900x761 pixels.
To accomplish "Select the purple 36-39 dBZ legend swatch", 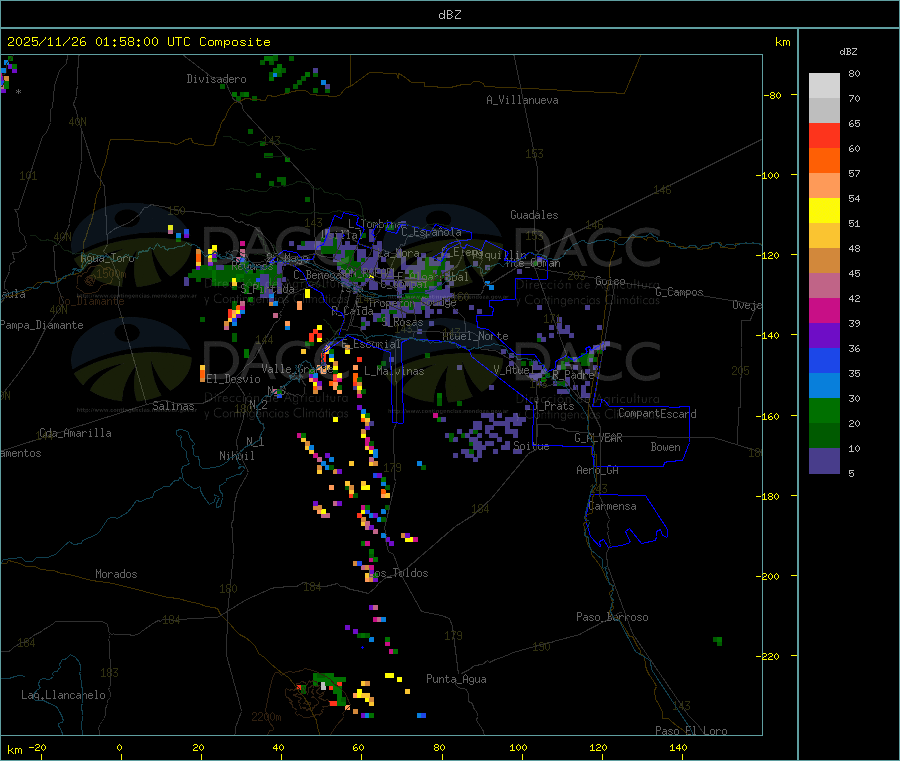I will tap(824, 336).
